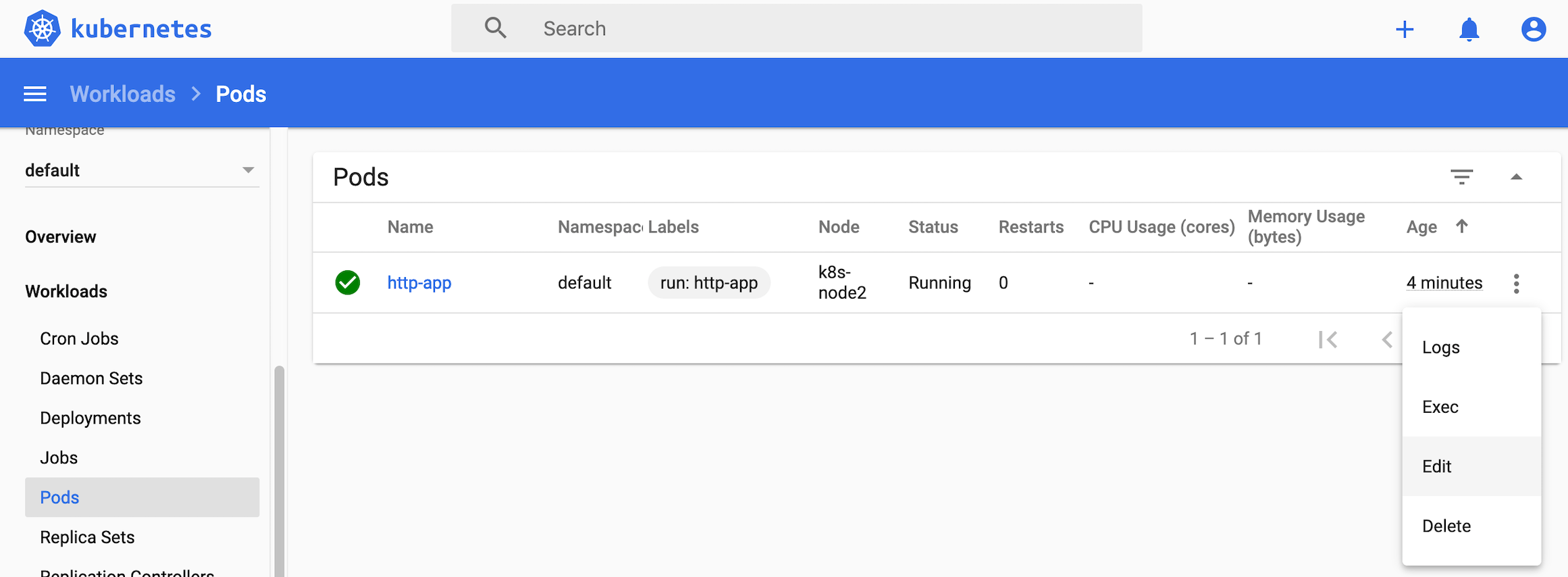
Task: Click Workloads in the breadcrumb
Action: (x=123, y=94)
